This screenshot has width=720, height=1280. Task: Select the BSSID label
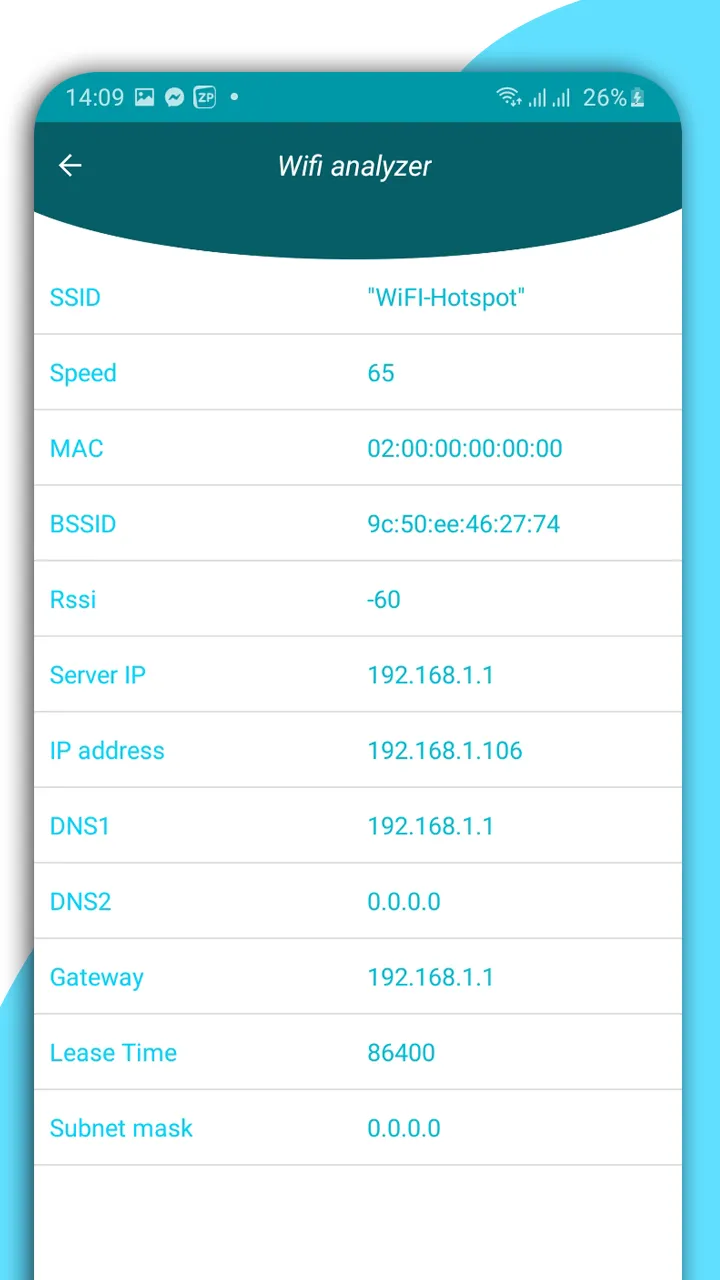(83, 524)
